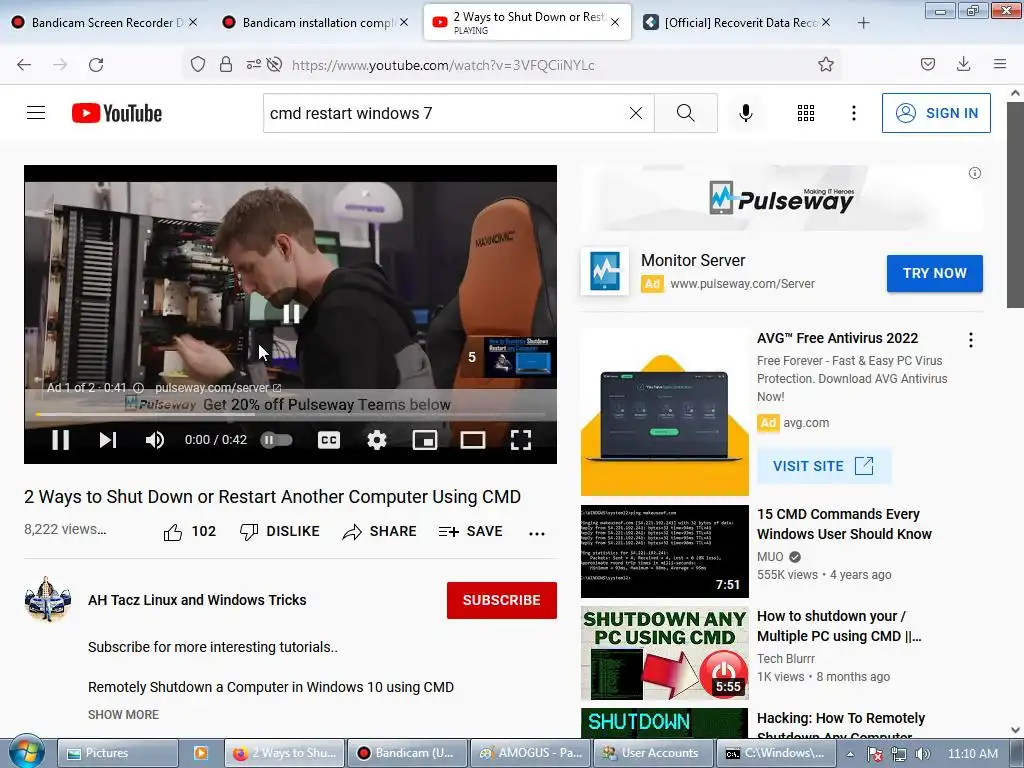The height and width of the screenshot is (768, 1024).
Task: Enable miniplayer mode
Action: [x=424, y=440]
